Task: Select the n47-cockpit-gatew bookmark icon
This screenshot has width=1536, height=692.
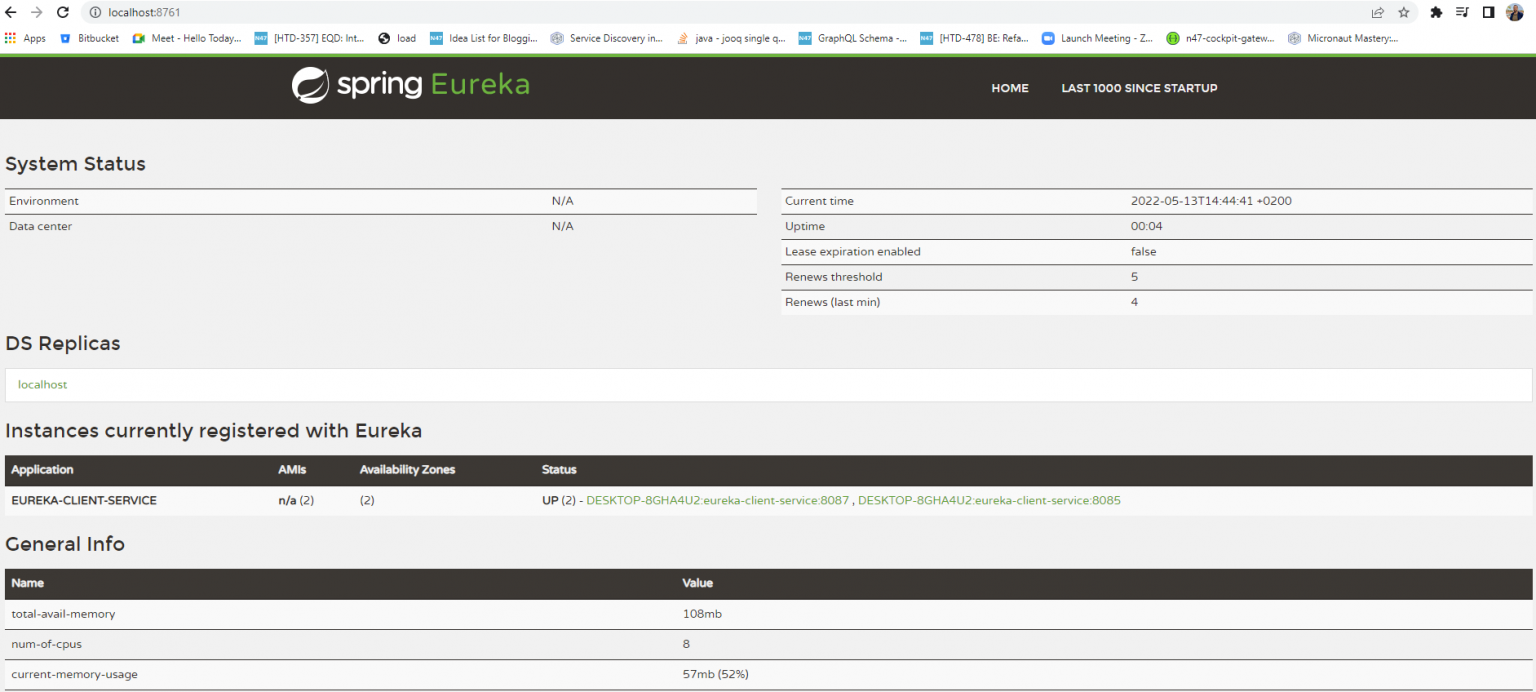Action: point(1172,38)
